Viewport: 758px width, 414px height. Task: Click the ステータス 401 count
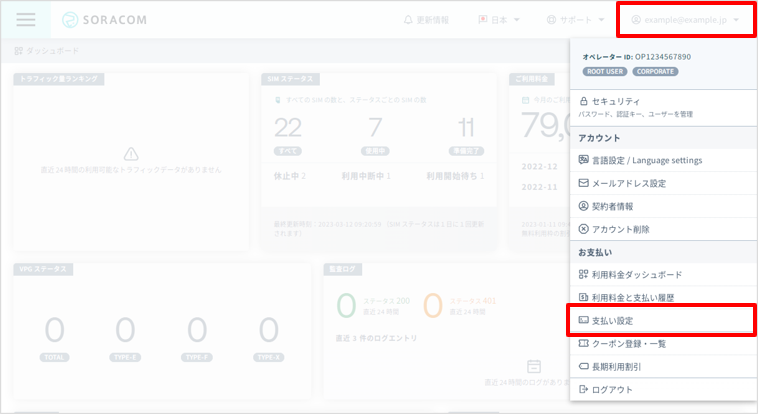pos(433,306)
